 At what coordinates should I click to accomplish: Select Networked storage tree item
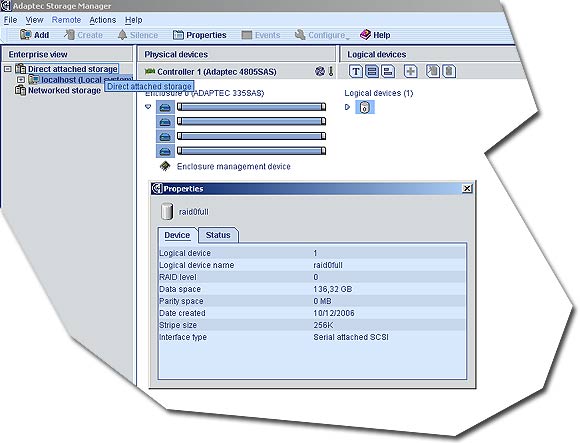(64, 90)
